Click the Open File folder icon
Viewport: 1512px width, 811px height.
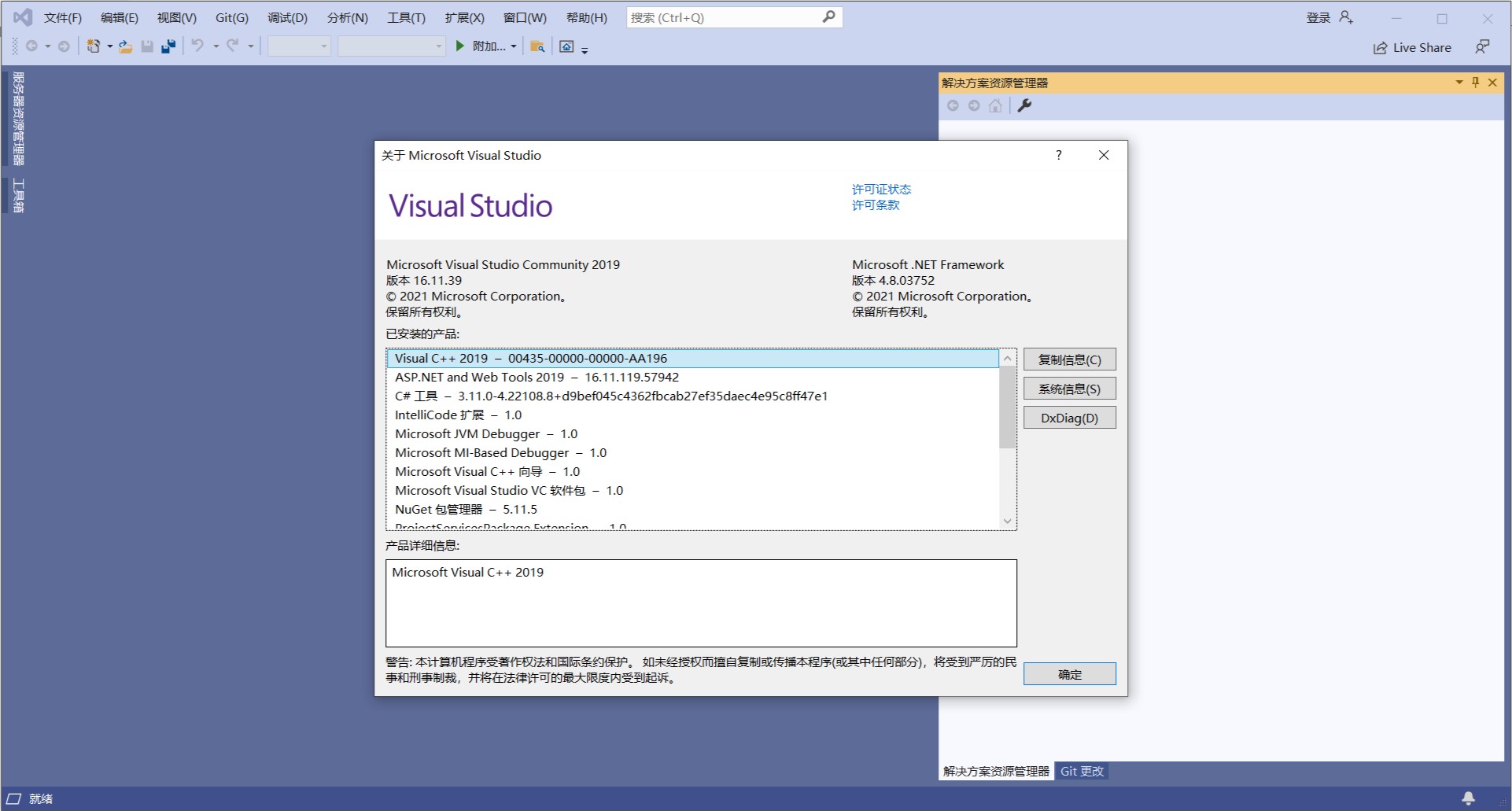(126, 46)
